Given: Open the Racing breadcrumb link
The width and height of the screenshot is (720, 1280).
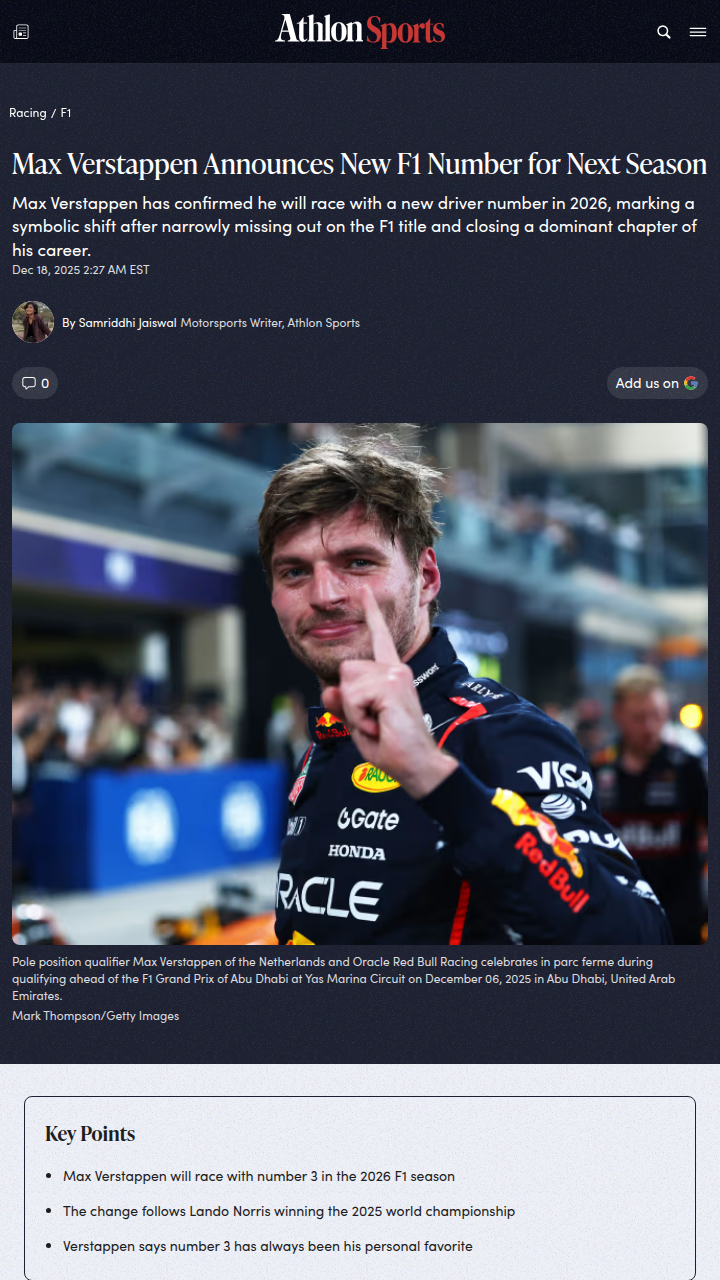Looking at the screenshot, I should click(28, 113).
